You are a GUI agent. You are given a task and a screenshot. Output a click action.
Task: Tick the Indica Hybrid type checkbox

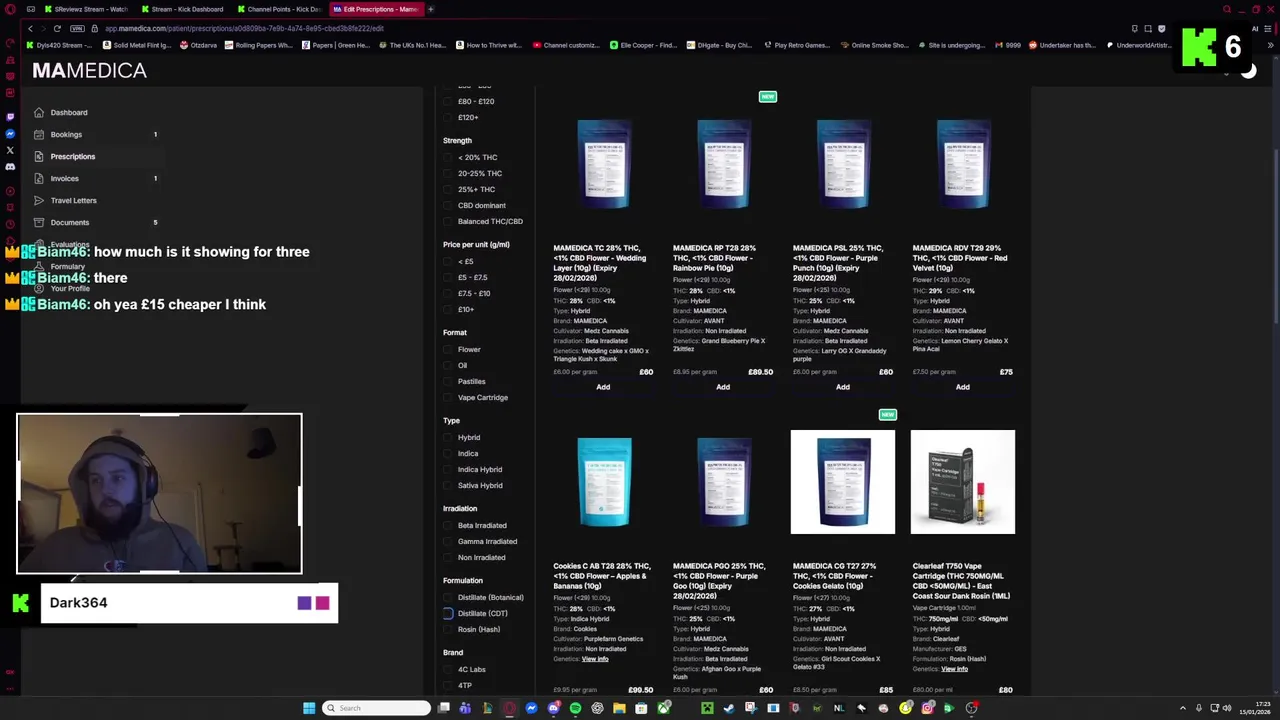448,469
